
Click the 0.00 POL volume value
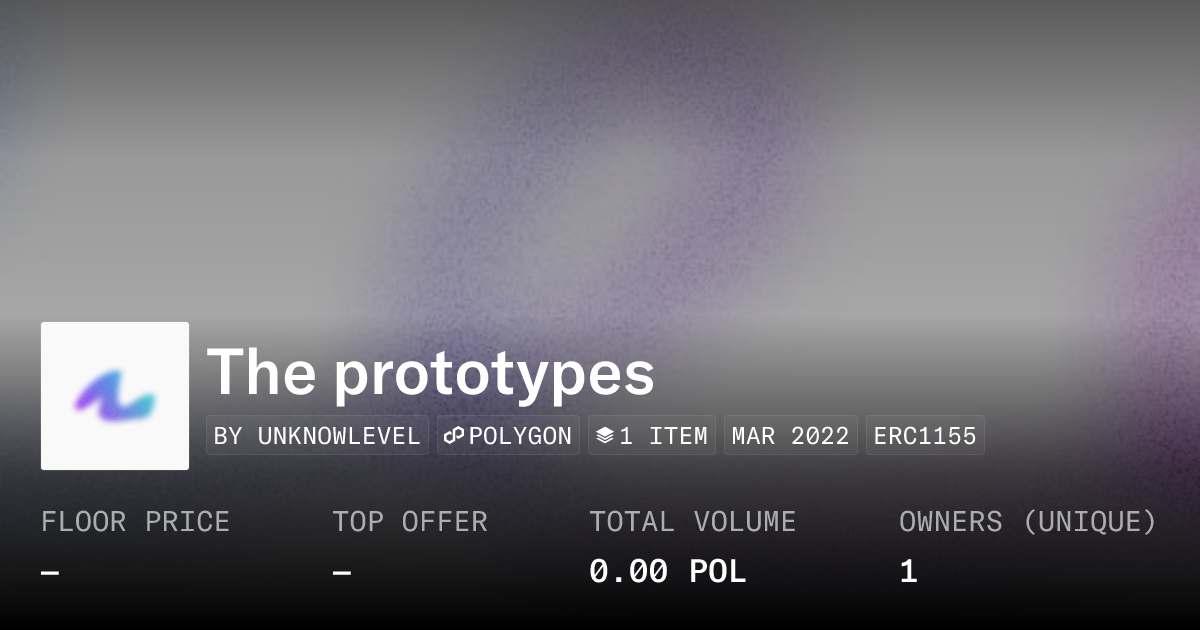[667, 572]
